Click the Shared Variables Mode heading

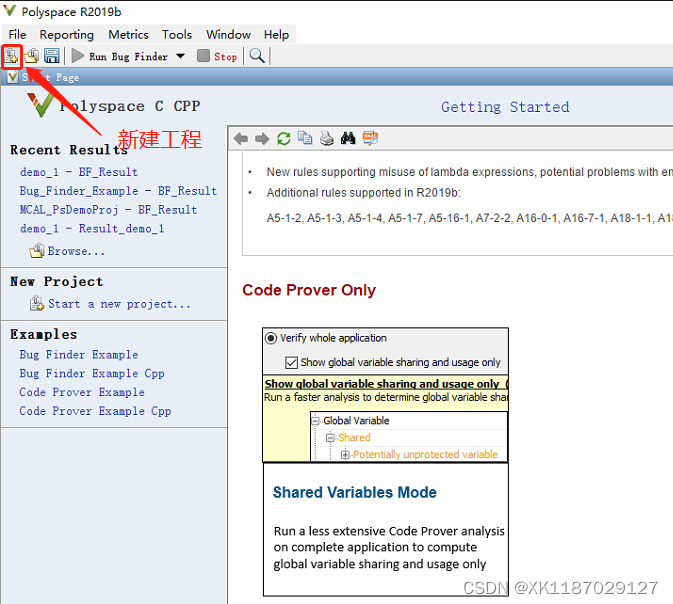point(355,492)
